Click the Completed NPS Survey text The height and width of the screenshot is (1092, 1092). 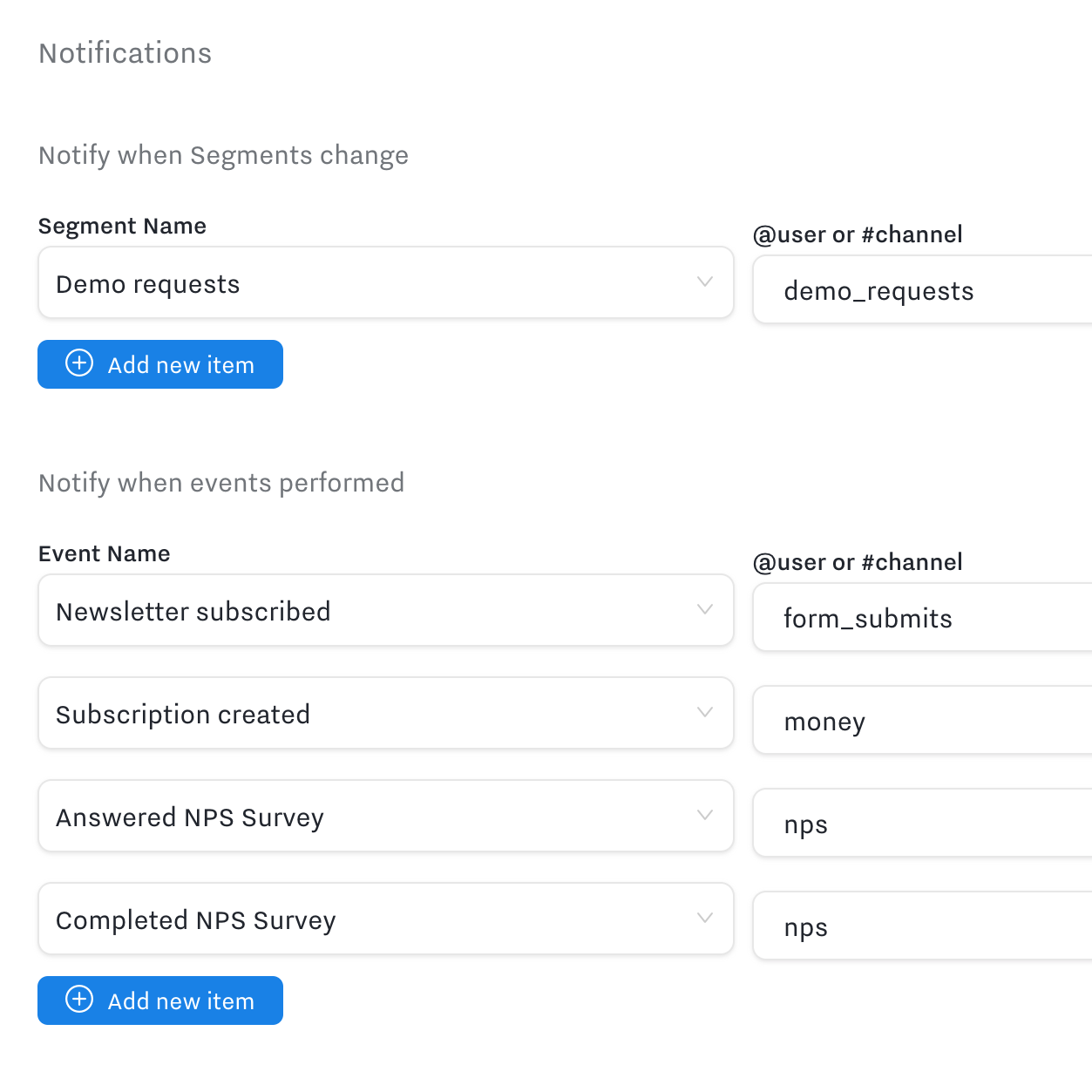coord(196,920)
